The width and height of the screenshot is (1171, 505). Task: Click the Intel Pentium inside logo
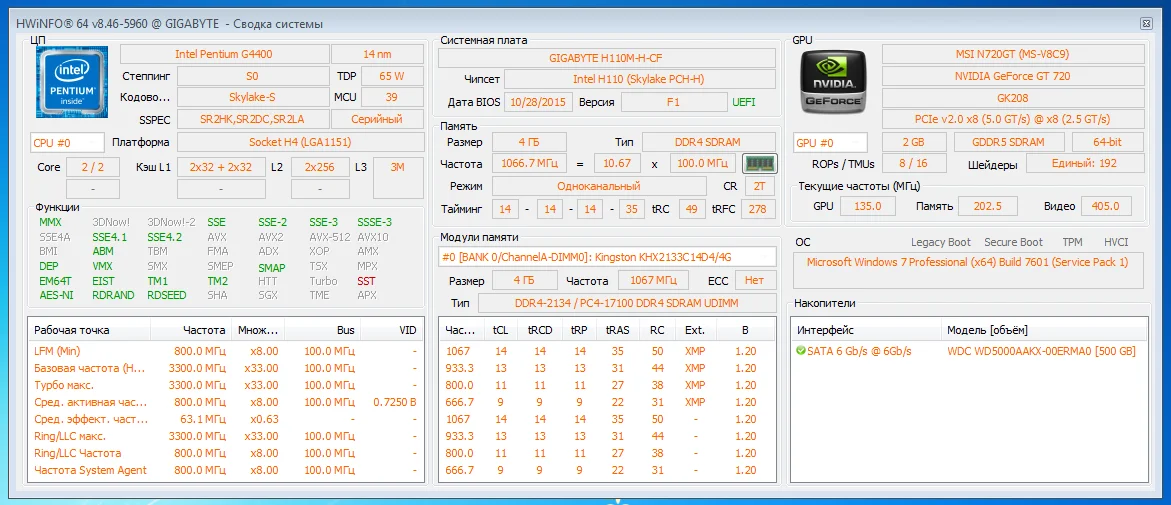point(72,81)
